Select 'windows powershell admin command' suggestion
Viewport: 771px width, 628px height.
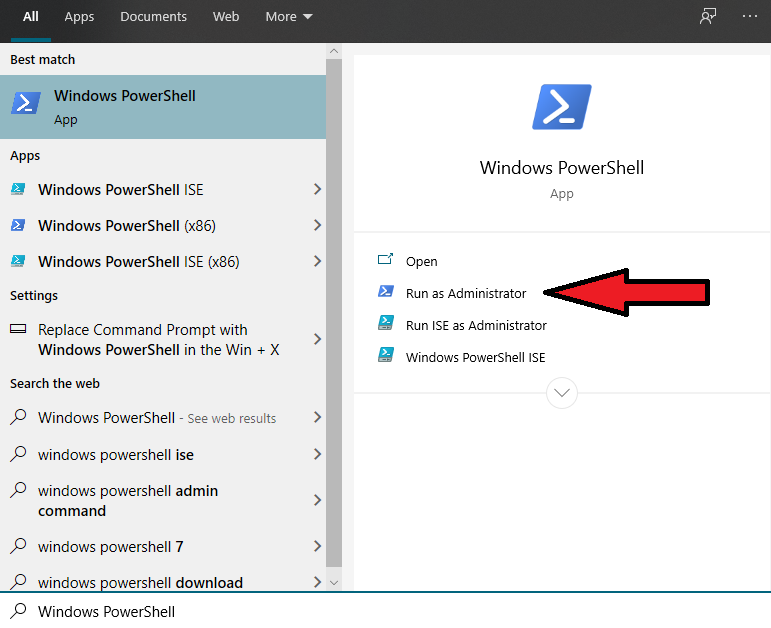(163, 500)
